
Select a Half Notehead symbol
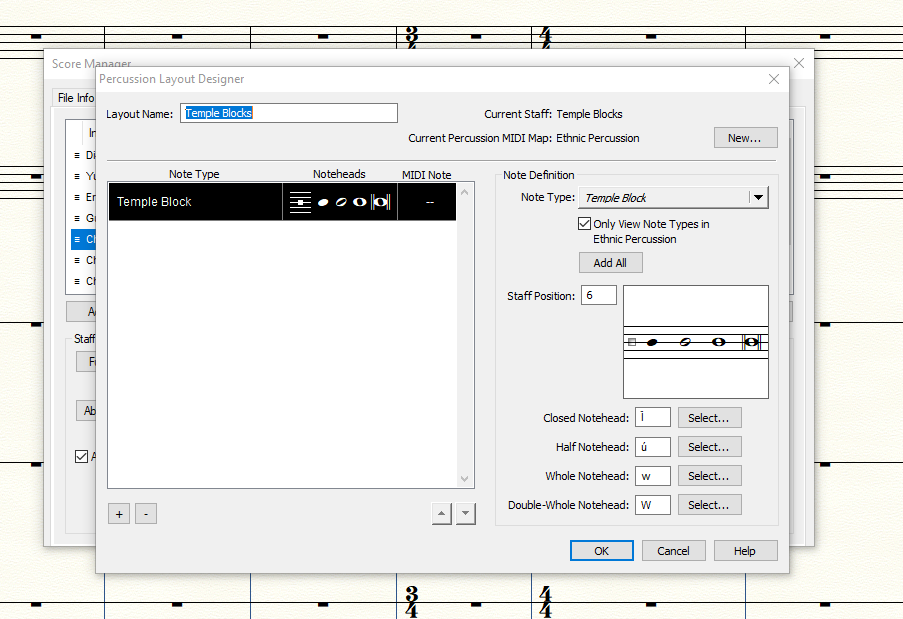point(709,447)
